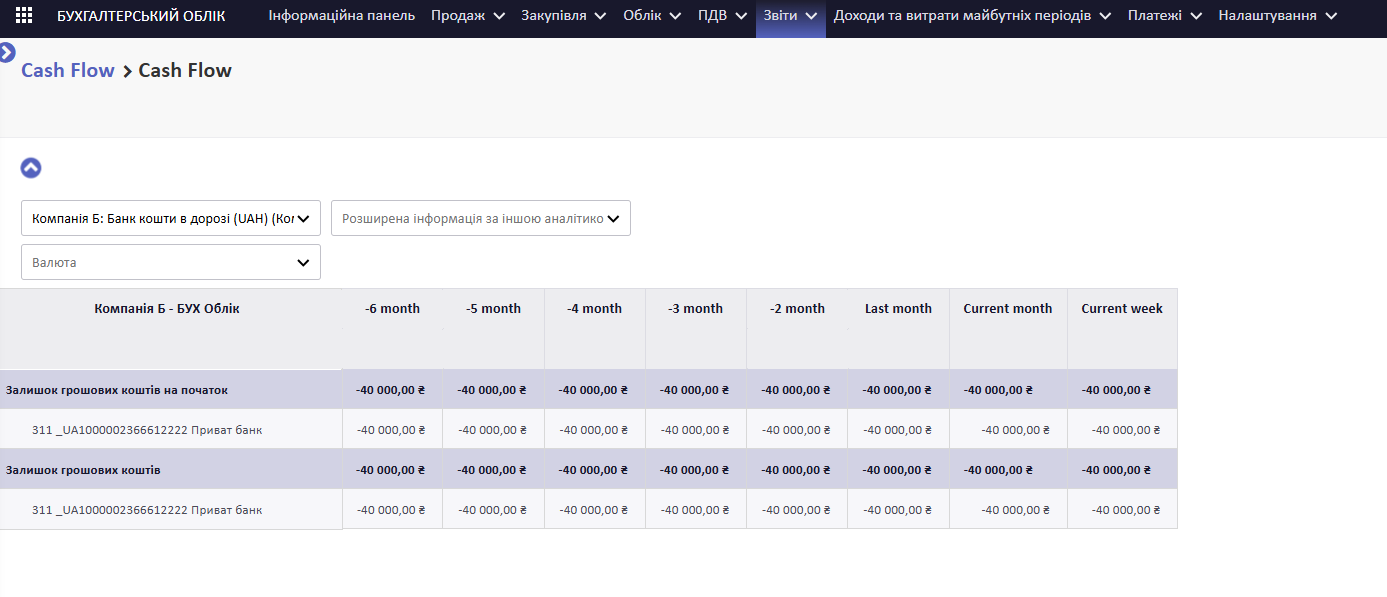This screenshot has width=1387, height=597.
Task: Expand the side panel arrow icon
Action: click(x=7, y=52)
